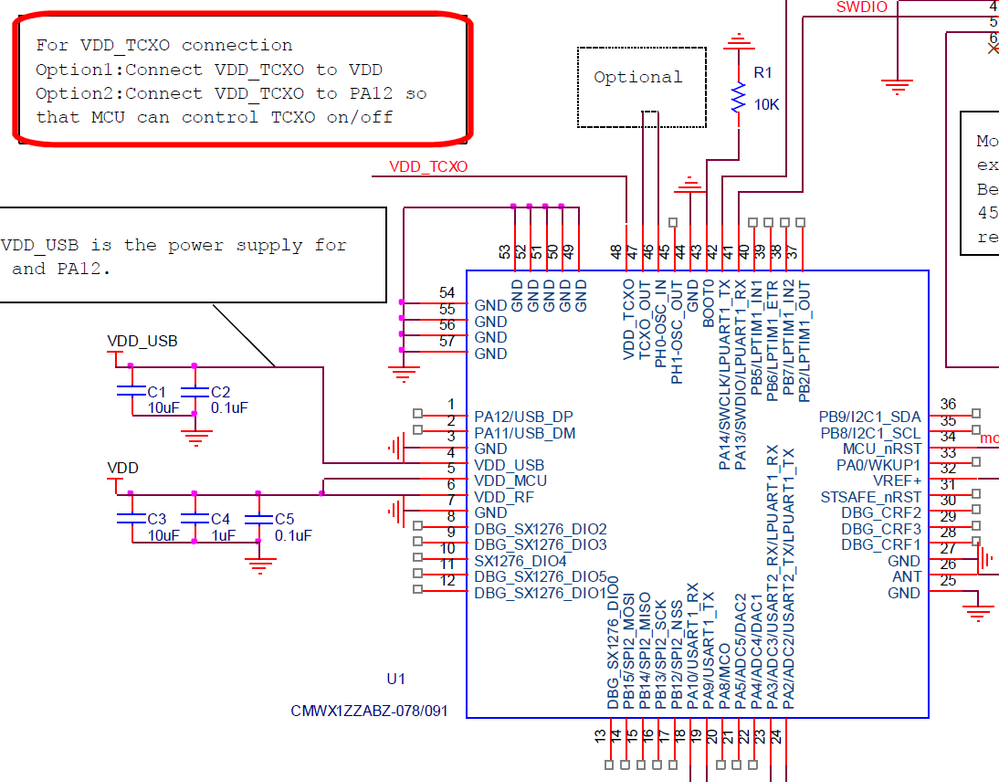Select the VDD_RF pin name
The height and width of the screenshot is (782, 999).
[x=504, y=497]
